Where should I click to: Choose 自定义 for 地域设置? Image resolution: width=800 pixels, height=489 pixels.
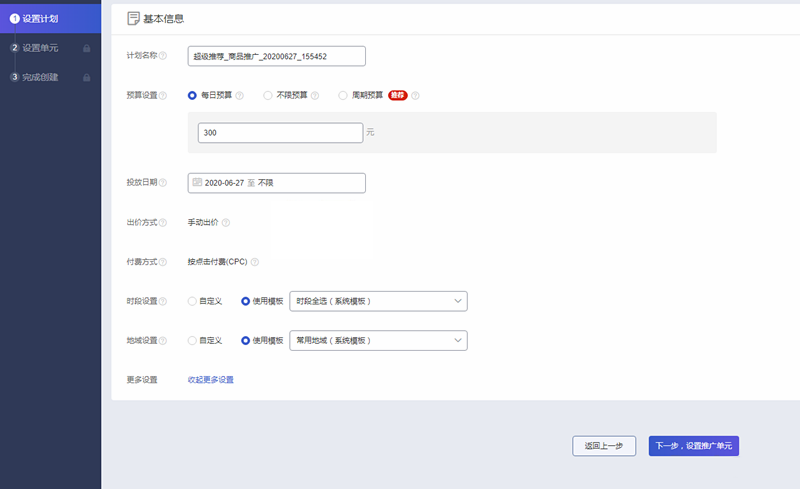tap(192, 340)
